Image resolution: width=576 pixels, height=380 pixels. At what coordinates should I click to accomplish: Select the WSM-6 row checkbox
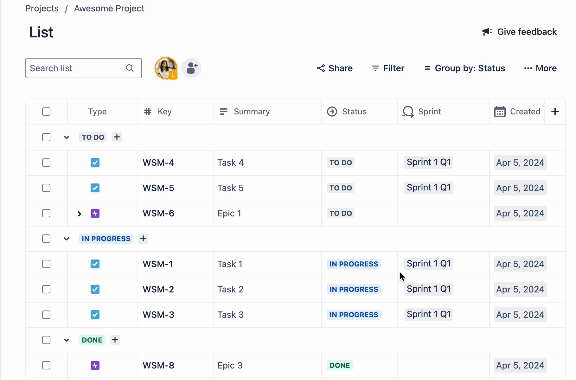click(x=46, y=213)
